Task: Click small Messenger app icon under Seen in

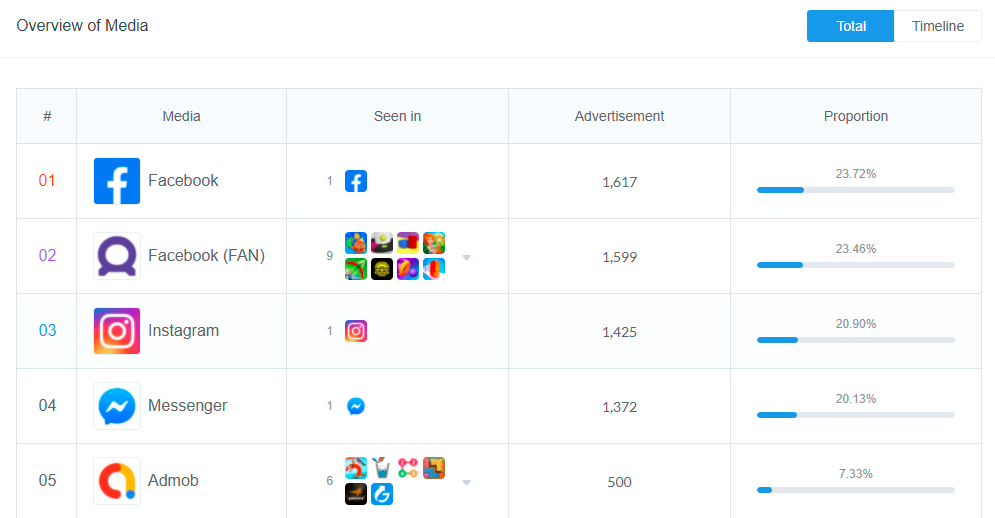Action: [x=356, y=406]
